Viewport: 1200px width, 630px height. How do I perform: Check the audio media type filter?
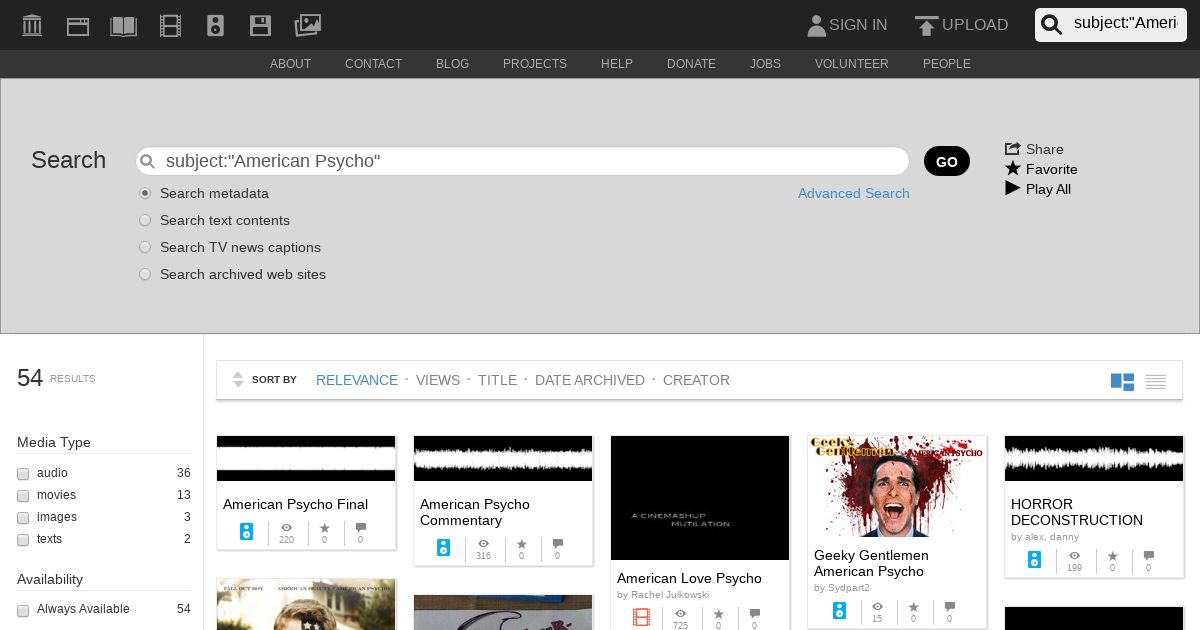pos(23,473)
